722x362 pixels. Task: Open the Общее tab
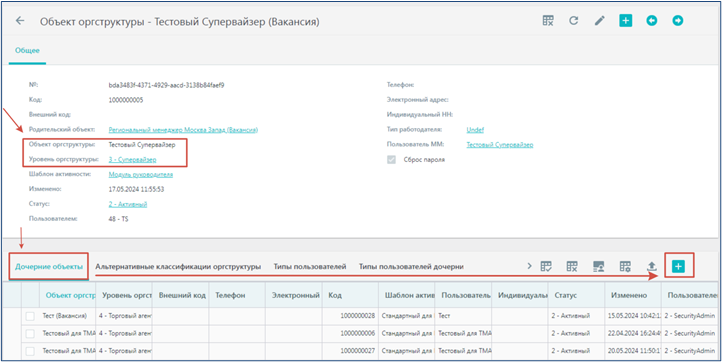click(28, 50)
